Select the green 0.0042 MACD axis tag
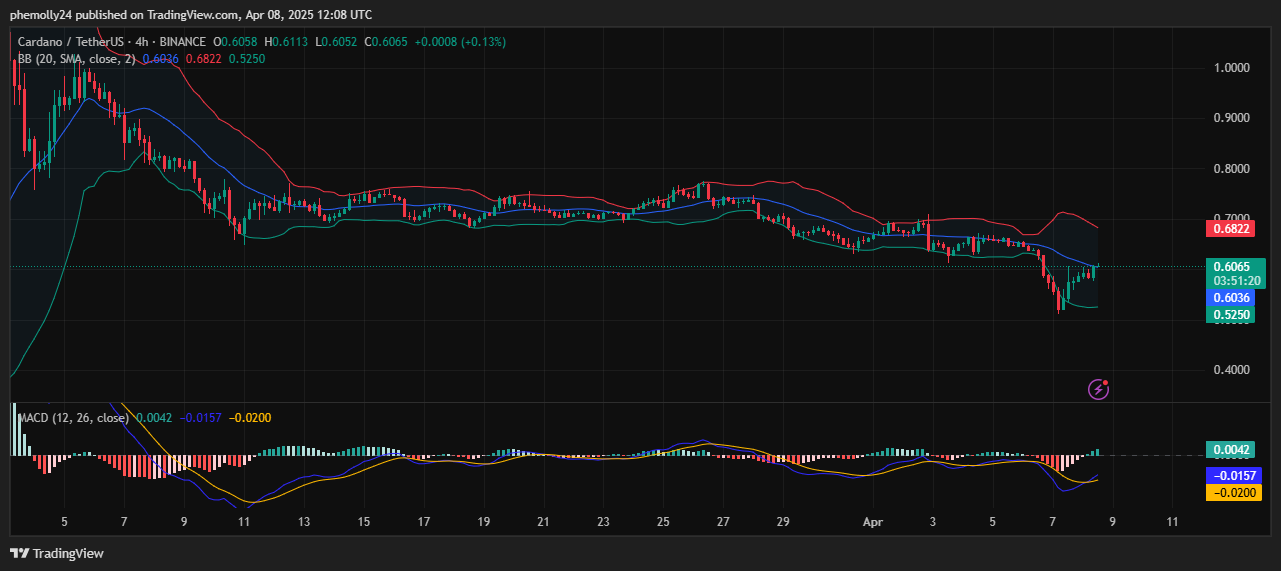The width and height of the screenshot is (1281, 571). click(1232, 450)
